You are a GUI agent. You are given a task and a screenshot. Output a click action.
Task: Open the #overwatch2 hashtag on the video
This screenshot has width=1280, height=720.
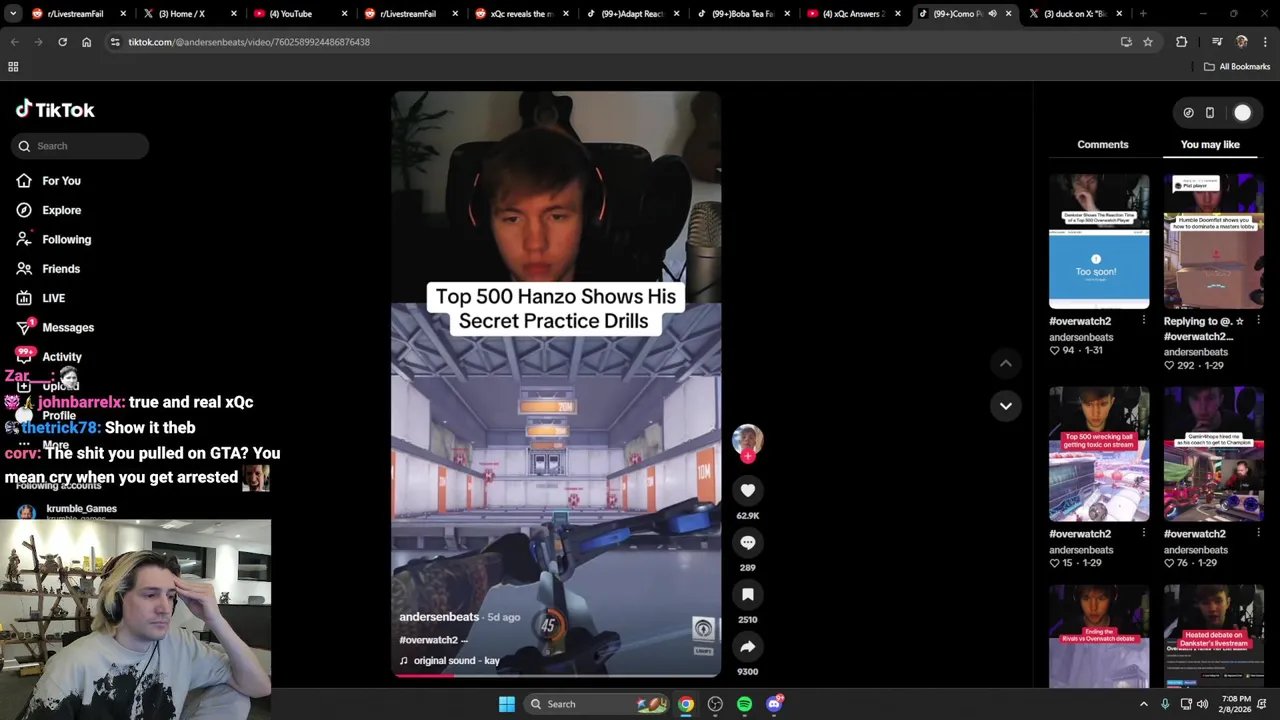[x=429, y=640]
